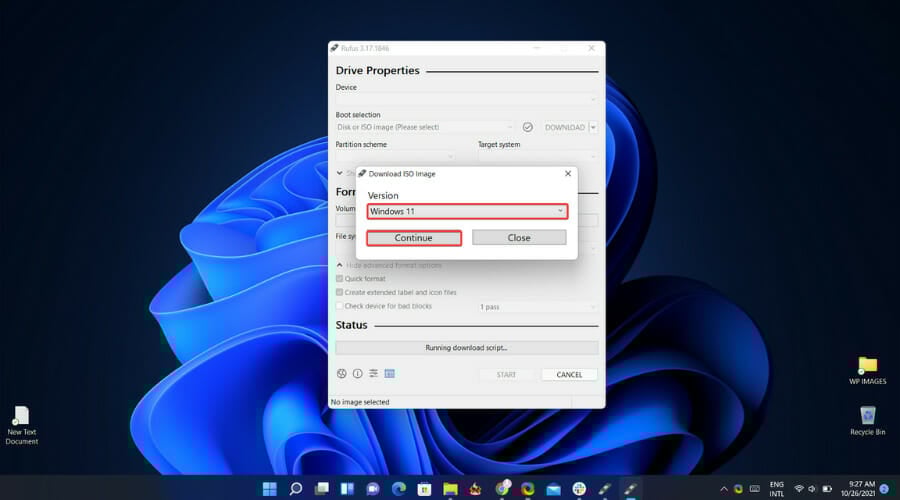Select Recycle Bin desktop icon
The image size is (900, 500).
pos(867,421)
